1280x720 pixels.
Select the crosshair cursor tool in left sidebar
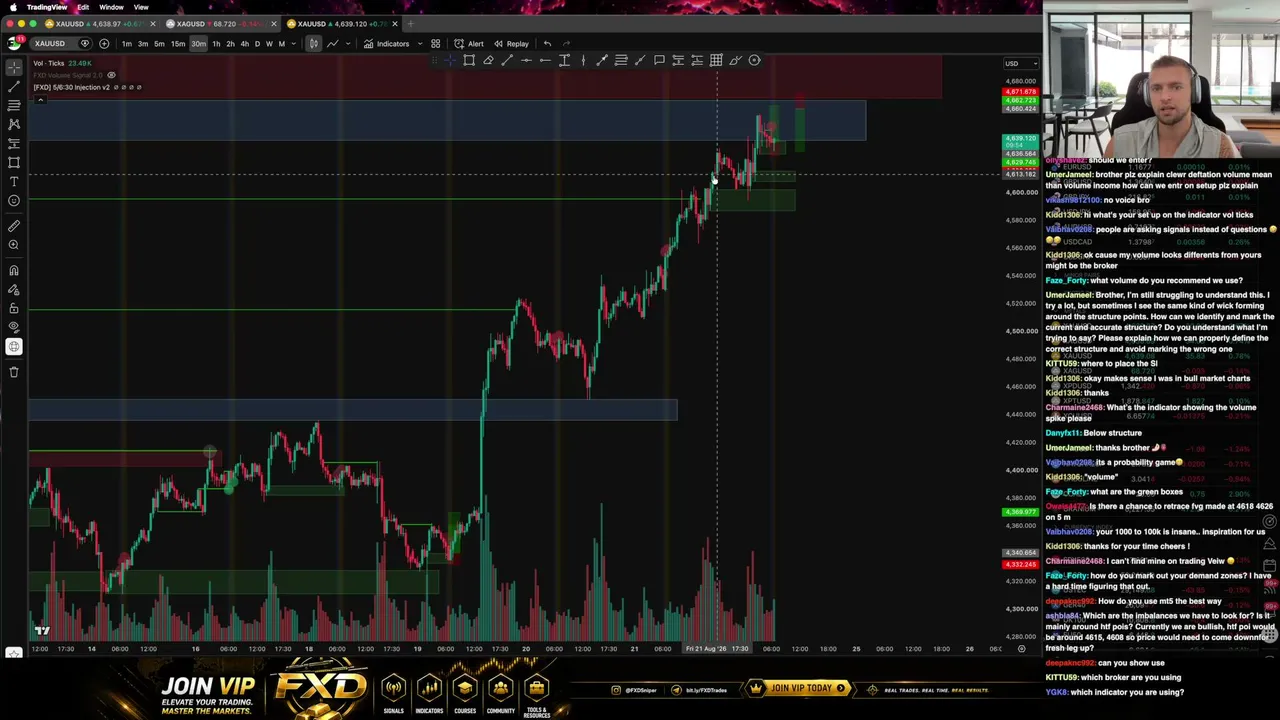pyautogui.click(x=14, y=67)
